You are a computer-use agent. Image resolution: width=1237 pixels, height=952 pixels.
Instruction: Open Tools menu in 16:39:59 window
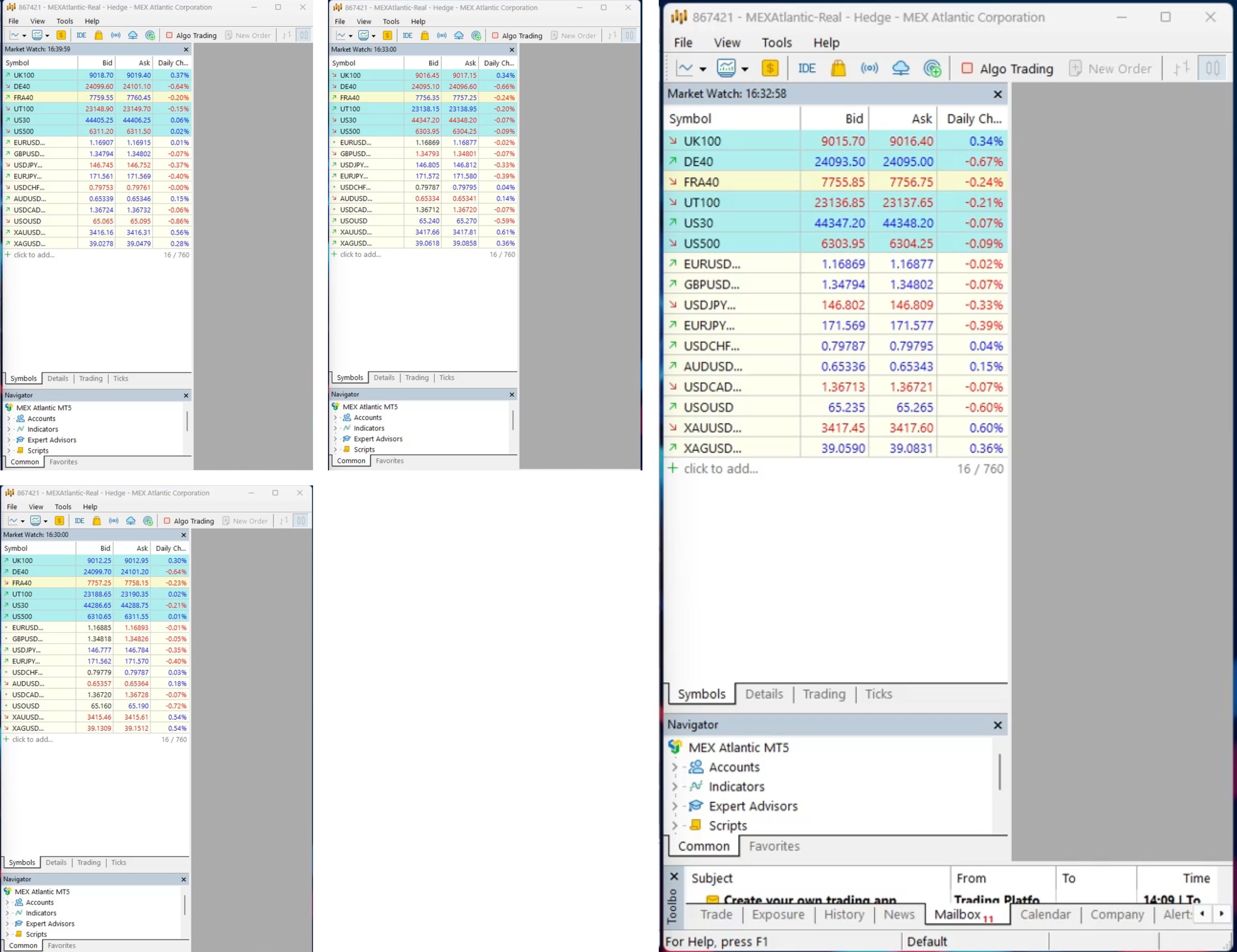pos(65,21)
